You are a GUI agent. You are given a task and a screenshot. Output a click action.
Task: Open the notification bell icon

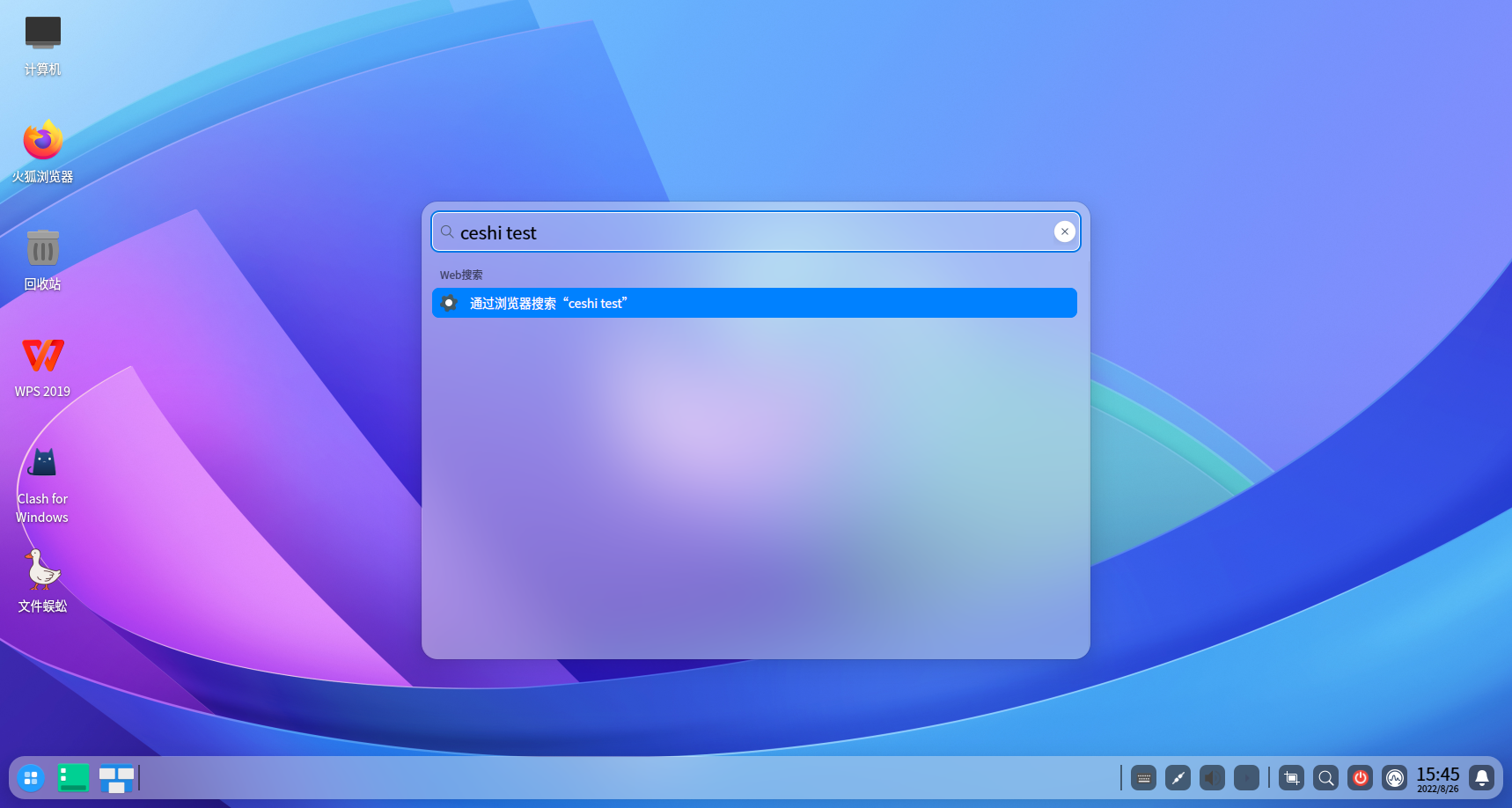coord(1482,778)
